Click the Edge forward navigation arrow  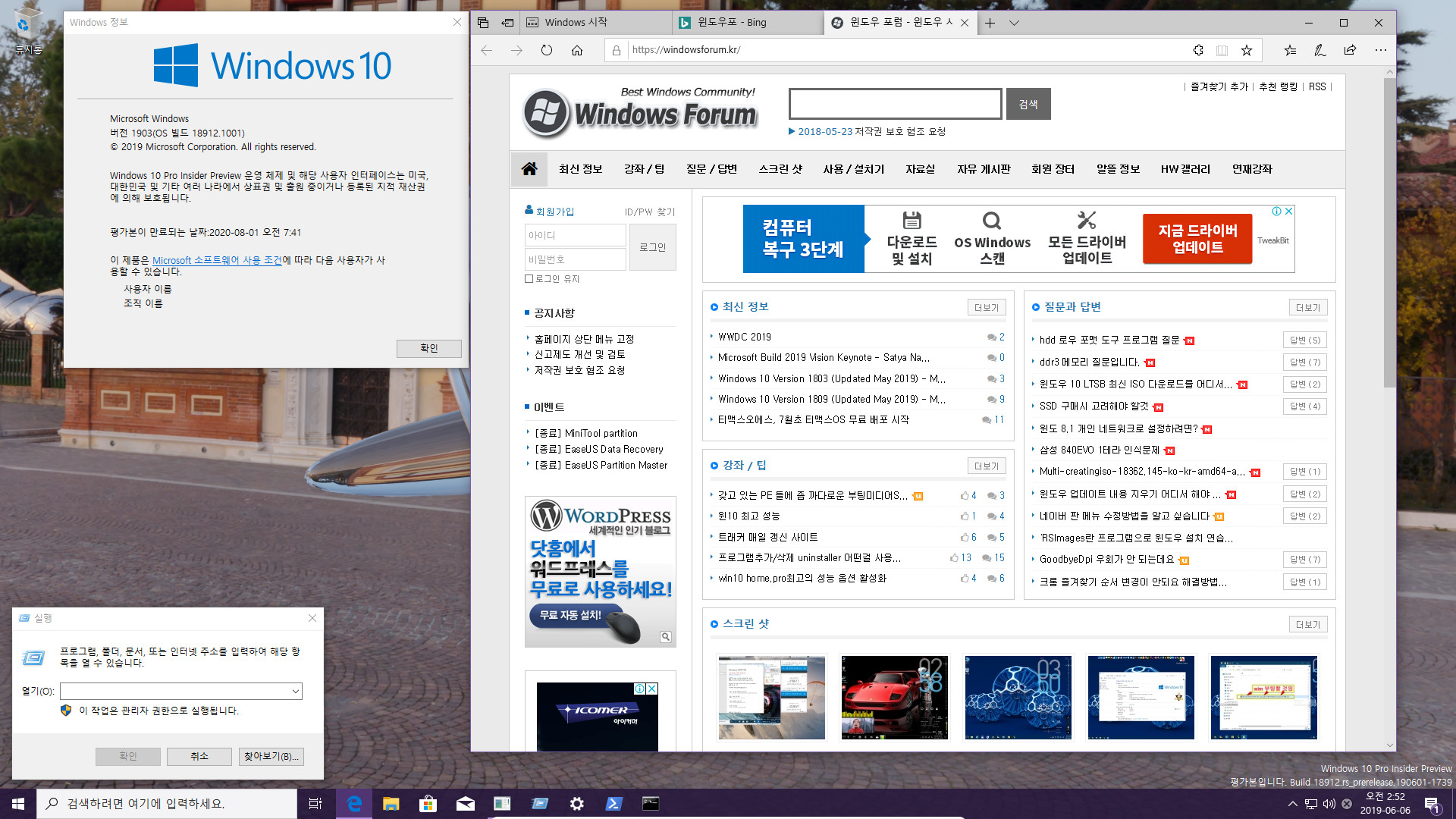pos(516,50)
